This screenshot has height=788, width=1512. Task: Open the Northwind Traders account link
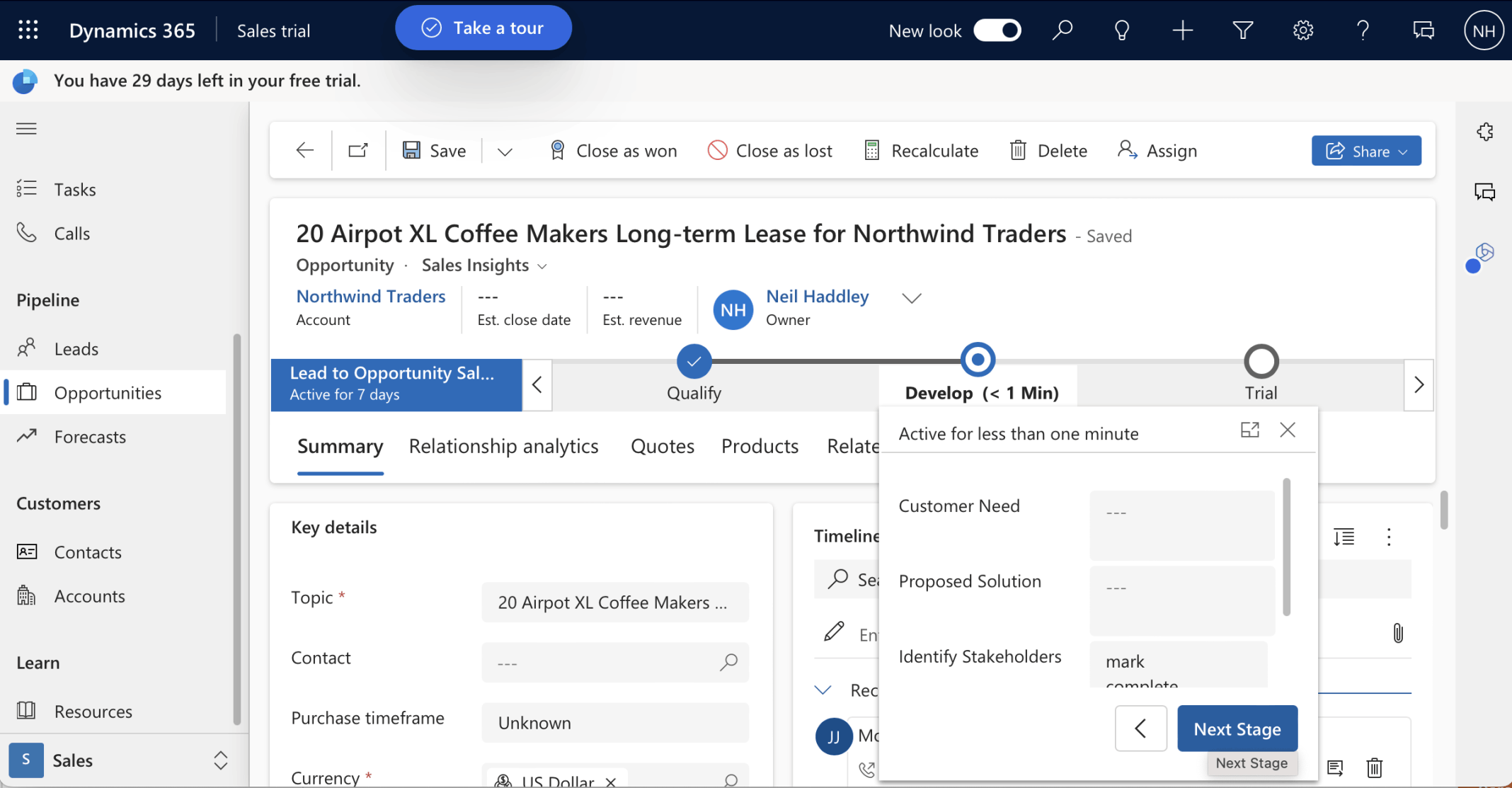click(x=370, y=297)
